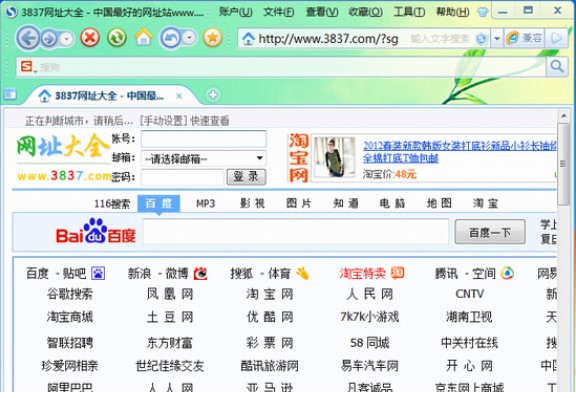The width and height of the screenshot is (576, 398).
Task: Open the 工具(T) menu
Action: pos(409,12)
